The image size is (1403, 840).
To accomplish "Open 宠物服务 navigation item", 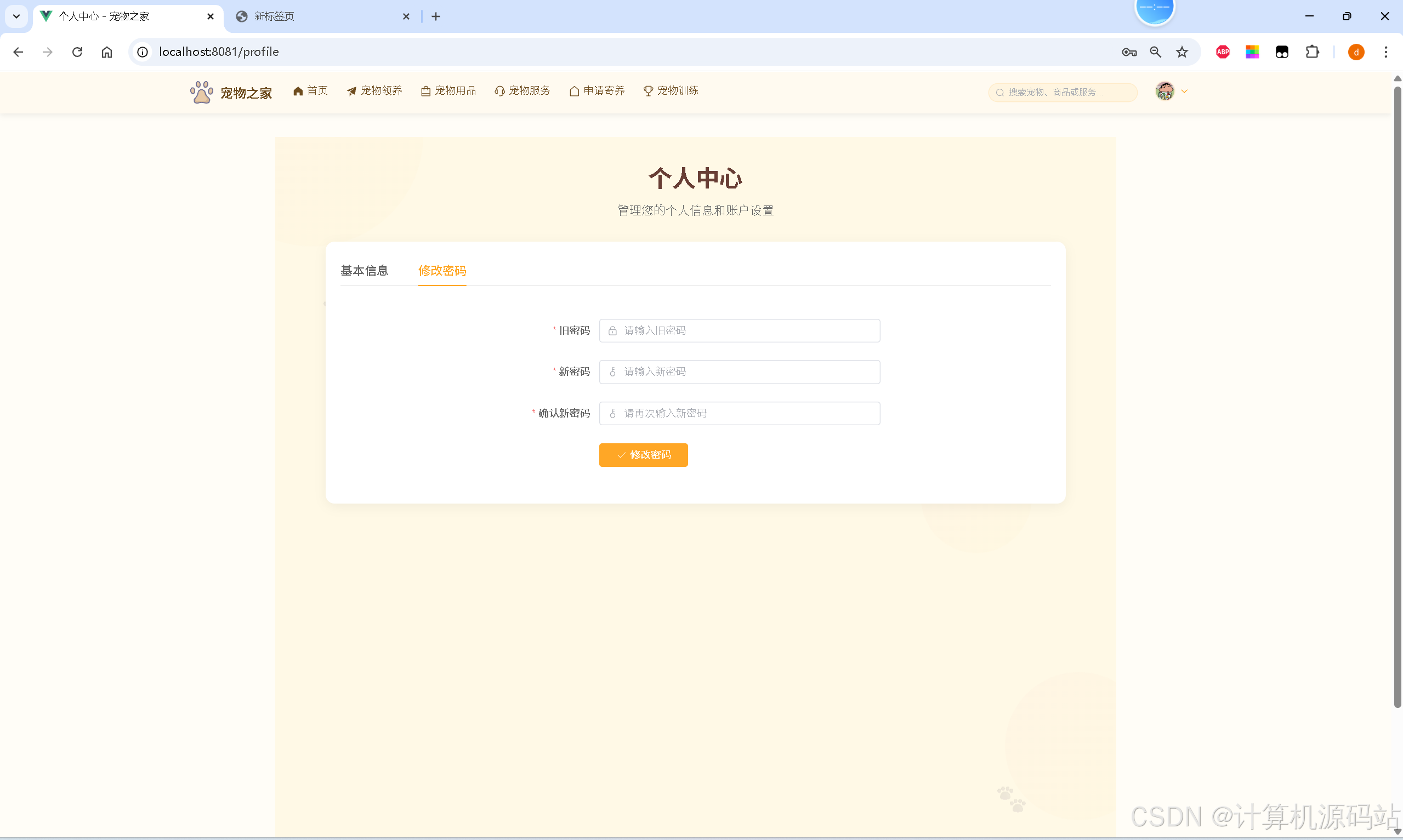I will pos(522,90).
